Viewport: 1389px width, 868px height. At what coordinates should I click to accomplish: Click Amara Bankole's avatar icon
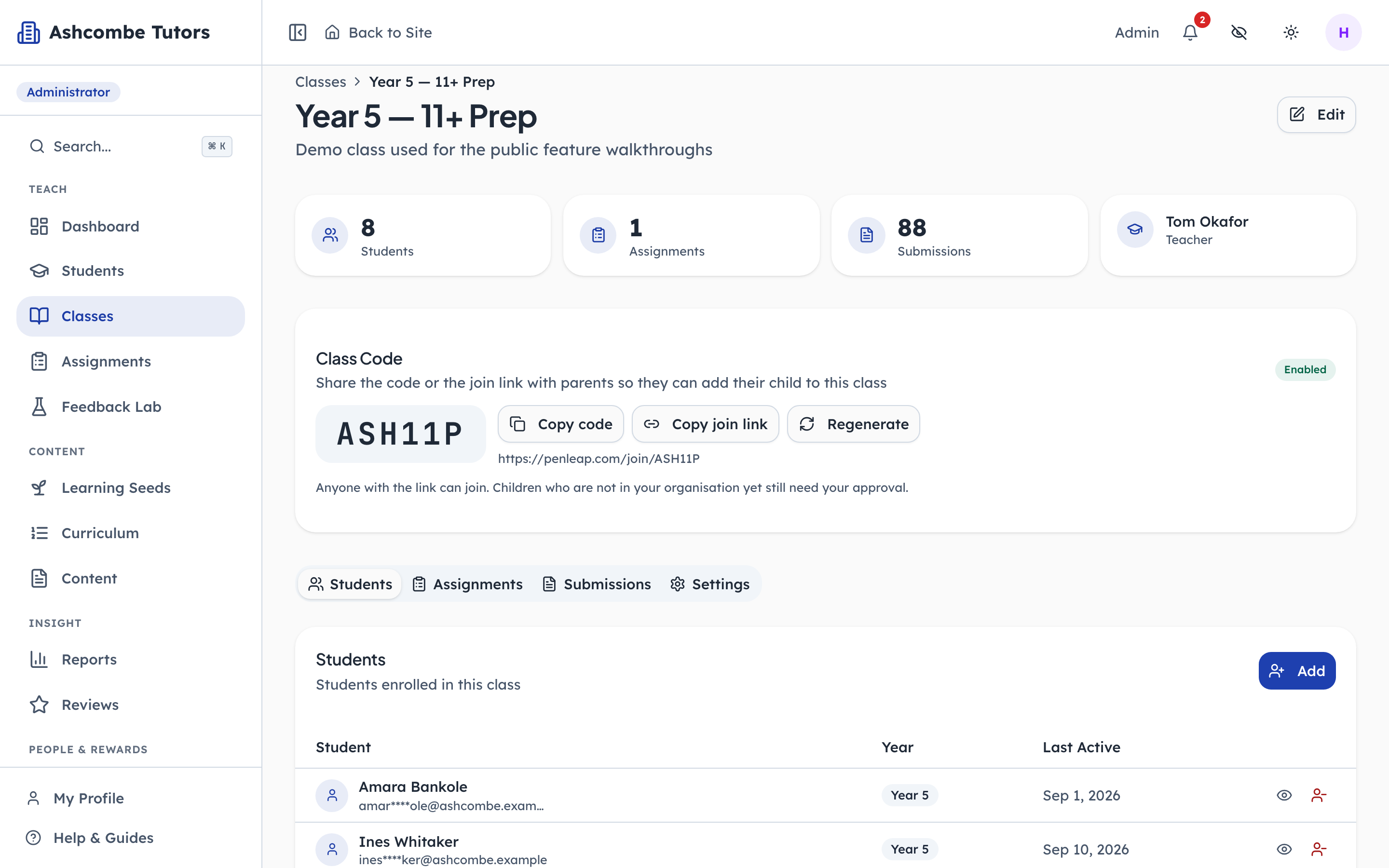(x=332, y=796)
